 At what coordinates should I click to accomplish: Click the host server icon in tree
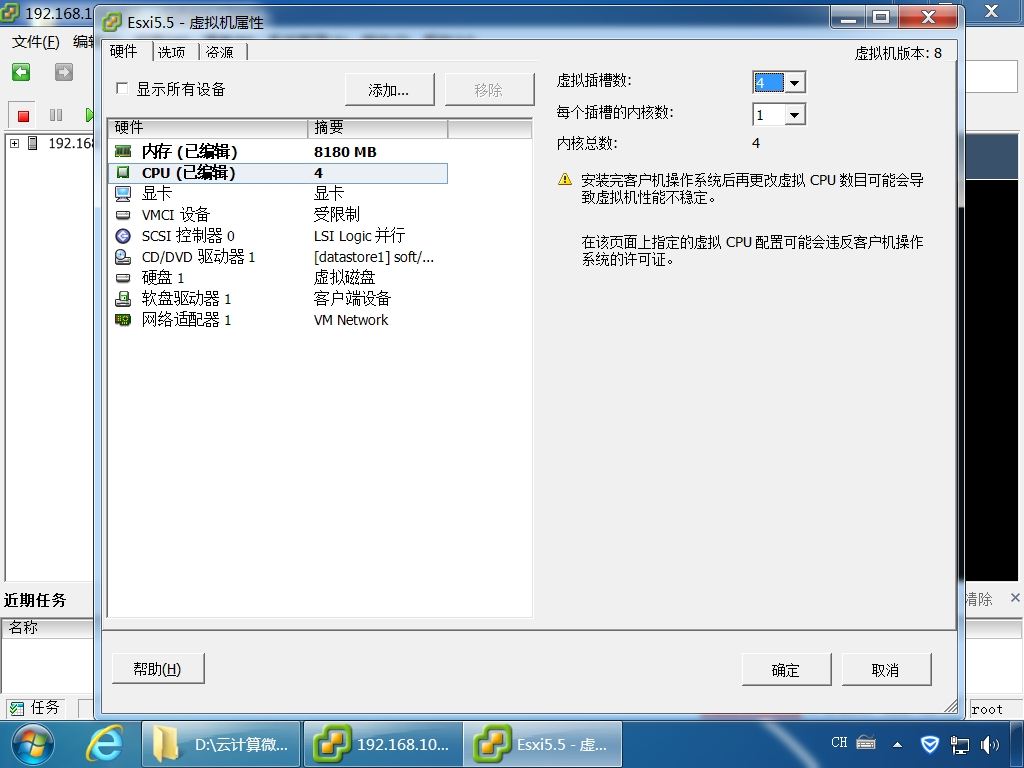point(33,143)
